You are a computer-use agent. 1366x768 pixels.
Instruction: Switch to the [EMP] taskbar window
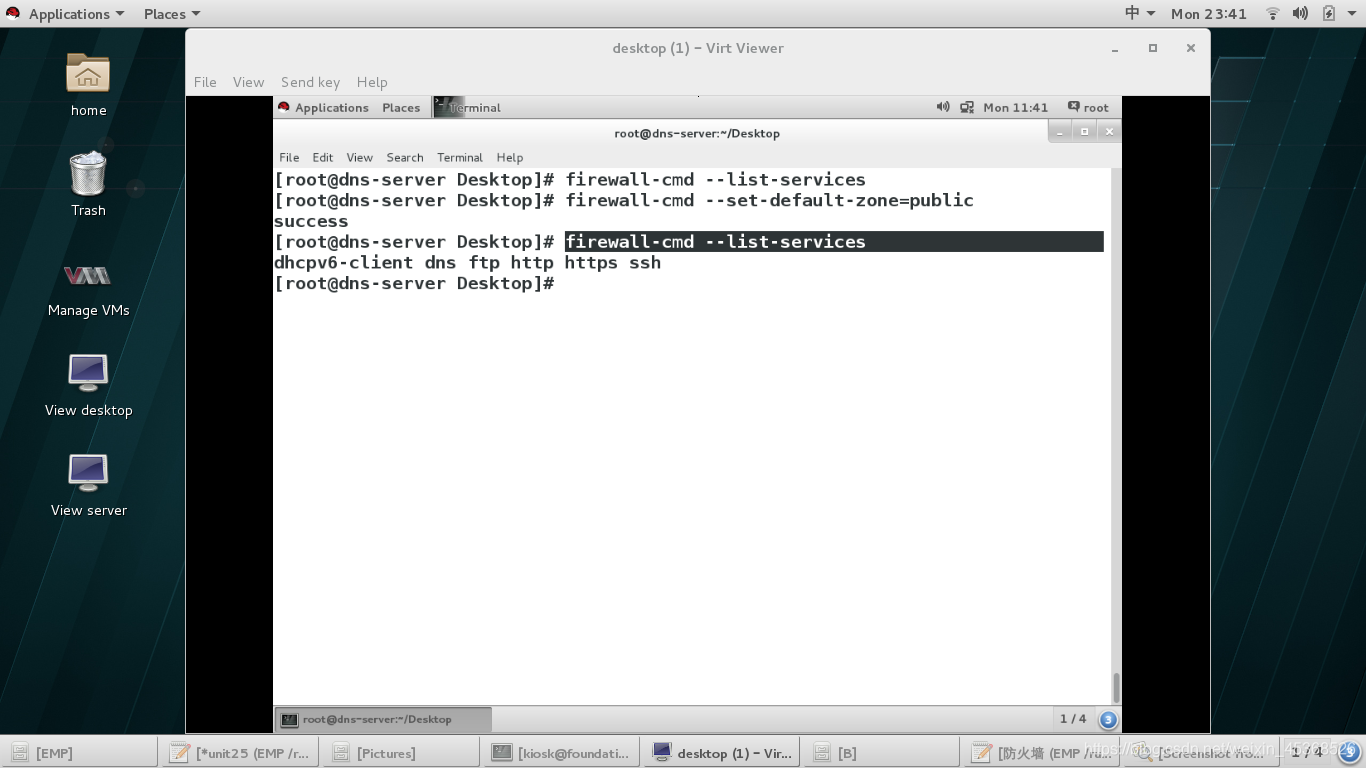click(x=79, y=752)
